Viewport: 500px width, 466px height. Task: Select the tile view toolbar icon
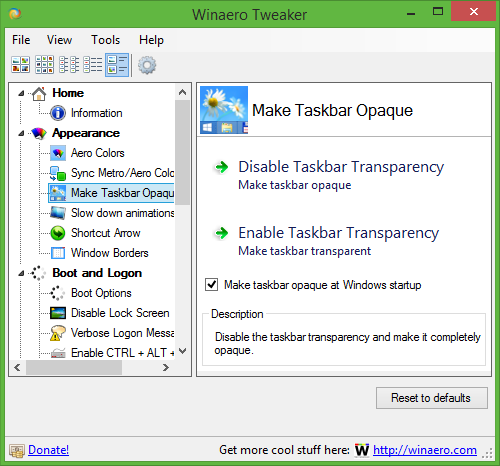pyautogui.click(x=117, y=65)
